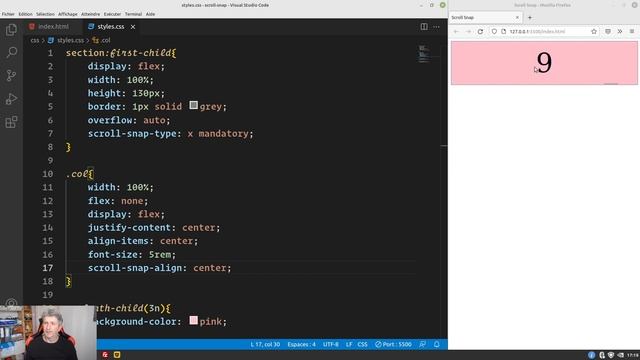
Task: Click 'justify-content' property on line 14
Action: click(129, 227)
